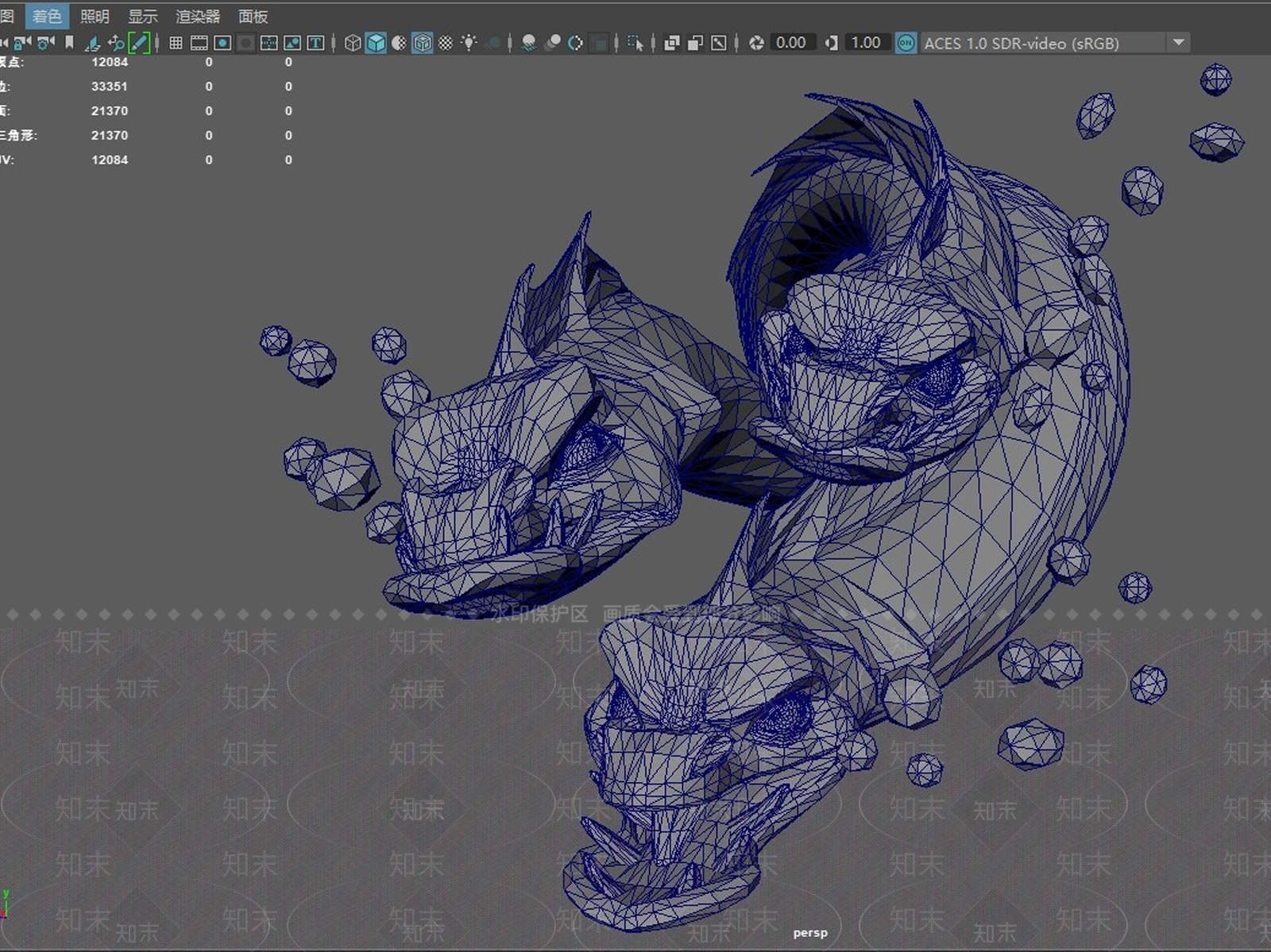The image size is (1271, 952).
Task: Click the persp camera label
Action: point(810,933)
